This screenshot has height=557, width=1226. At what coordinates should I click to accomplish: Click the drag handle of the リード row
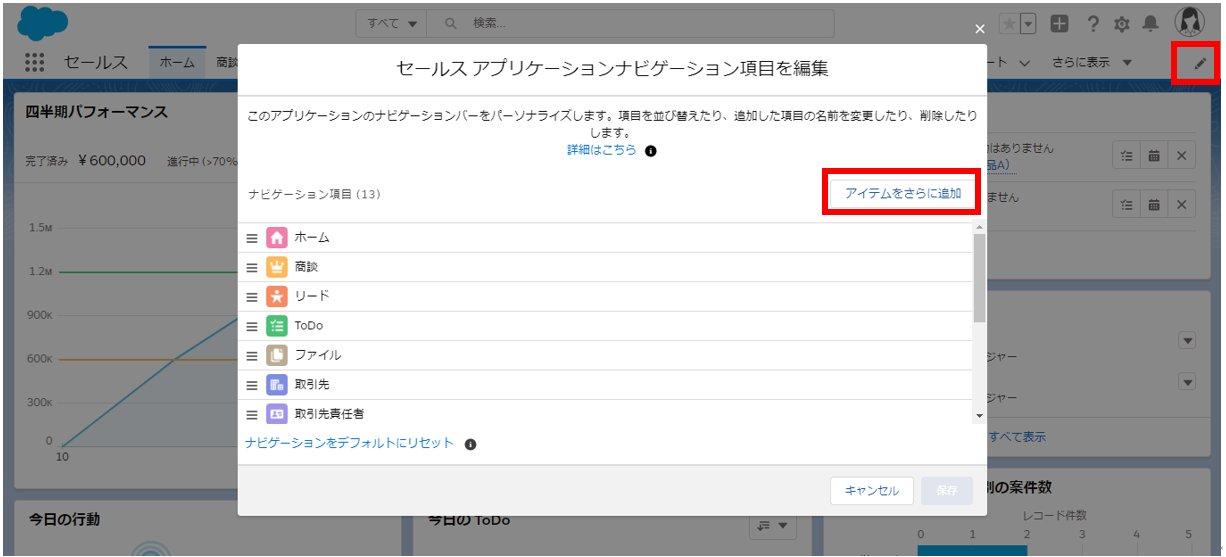pyautogui.click(x=252, y=297)
